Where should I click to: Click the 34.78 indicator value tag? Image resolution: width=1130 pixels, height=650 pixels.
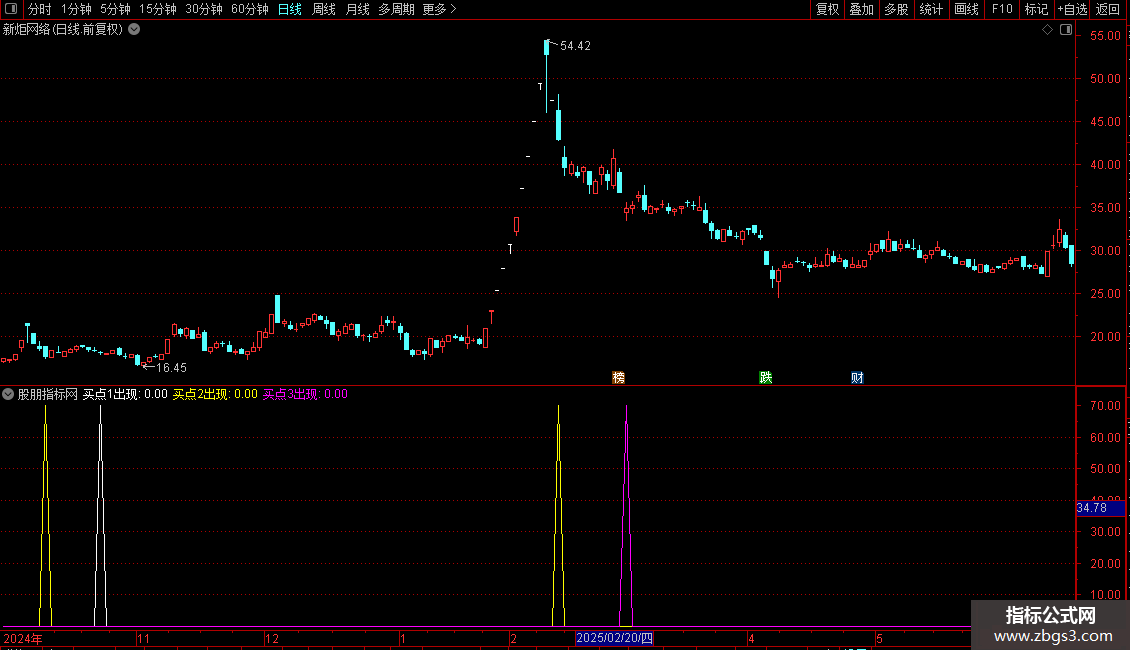(x=1100, y=508)
